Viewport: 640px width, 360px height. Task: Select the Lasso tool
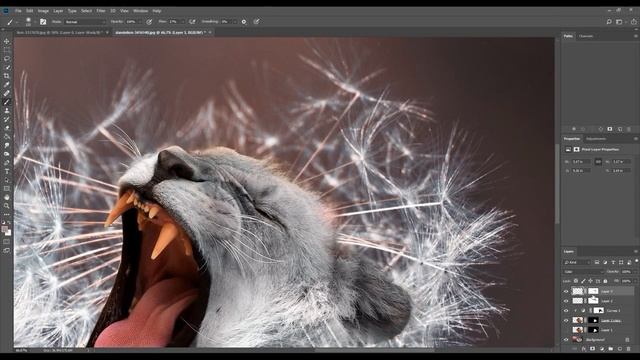(7, 58)
